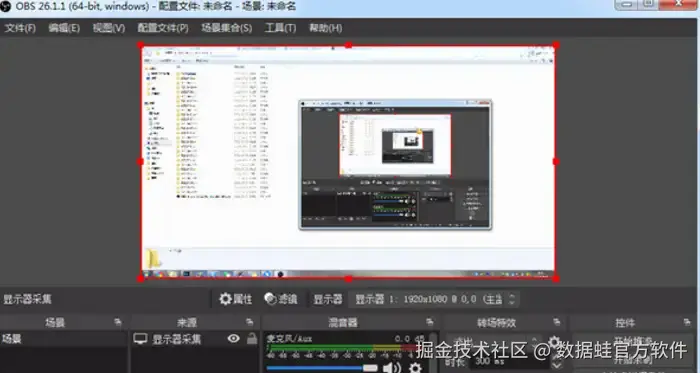Pop out the 混音器 dock panel icon
The width and height of the screenshot is (700, 373).
pos(430,322)
